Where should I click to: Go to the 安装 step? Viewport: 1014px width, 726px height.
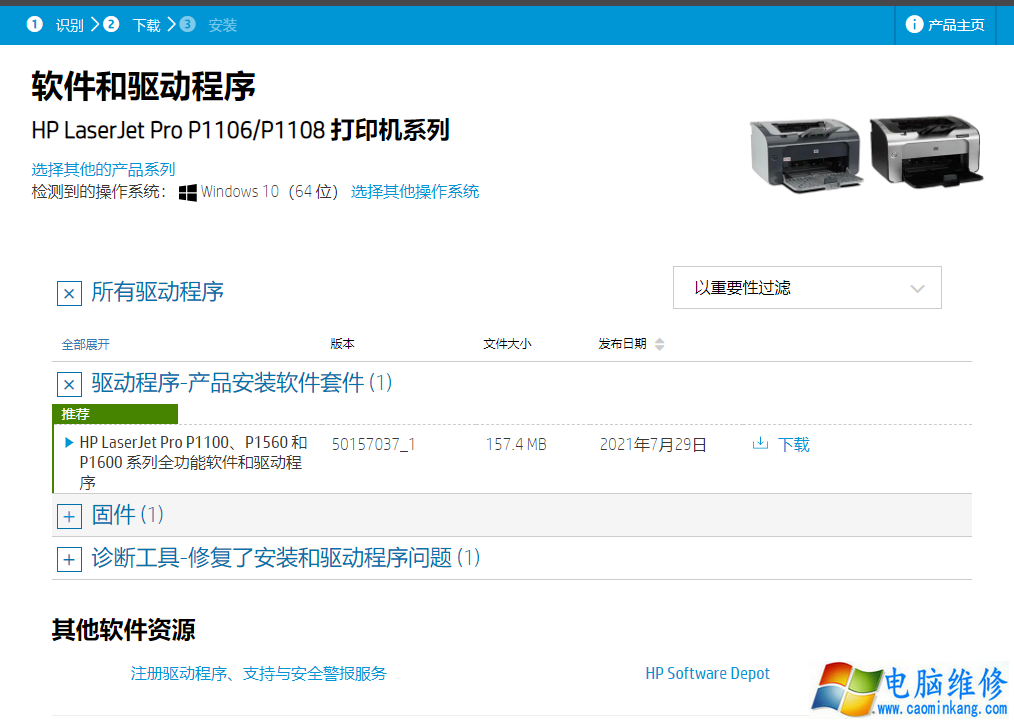pyautogui.click(x=222, y=25)
